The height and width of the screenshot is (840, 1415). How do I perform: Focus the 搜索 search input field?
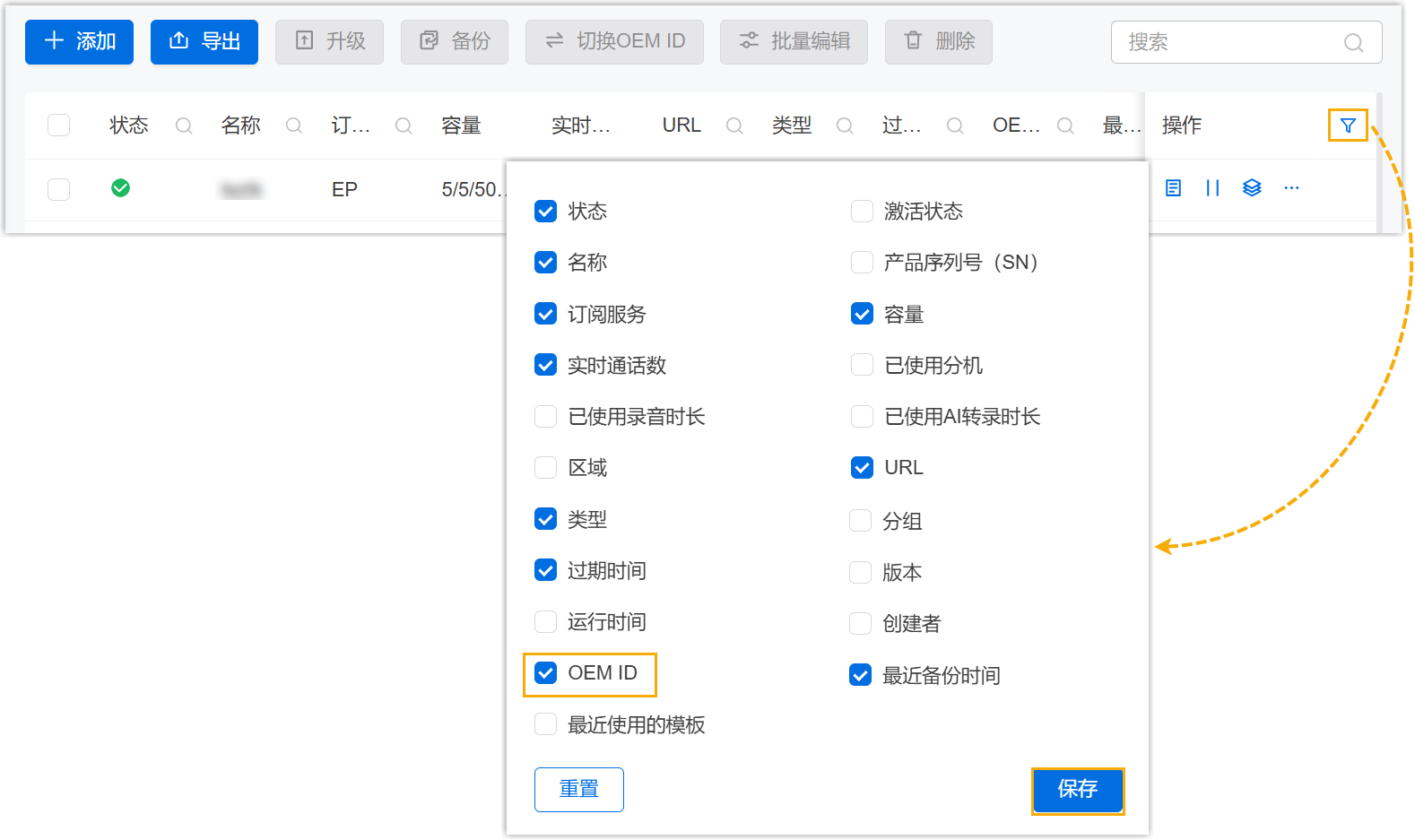tap(1228, 42)
